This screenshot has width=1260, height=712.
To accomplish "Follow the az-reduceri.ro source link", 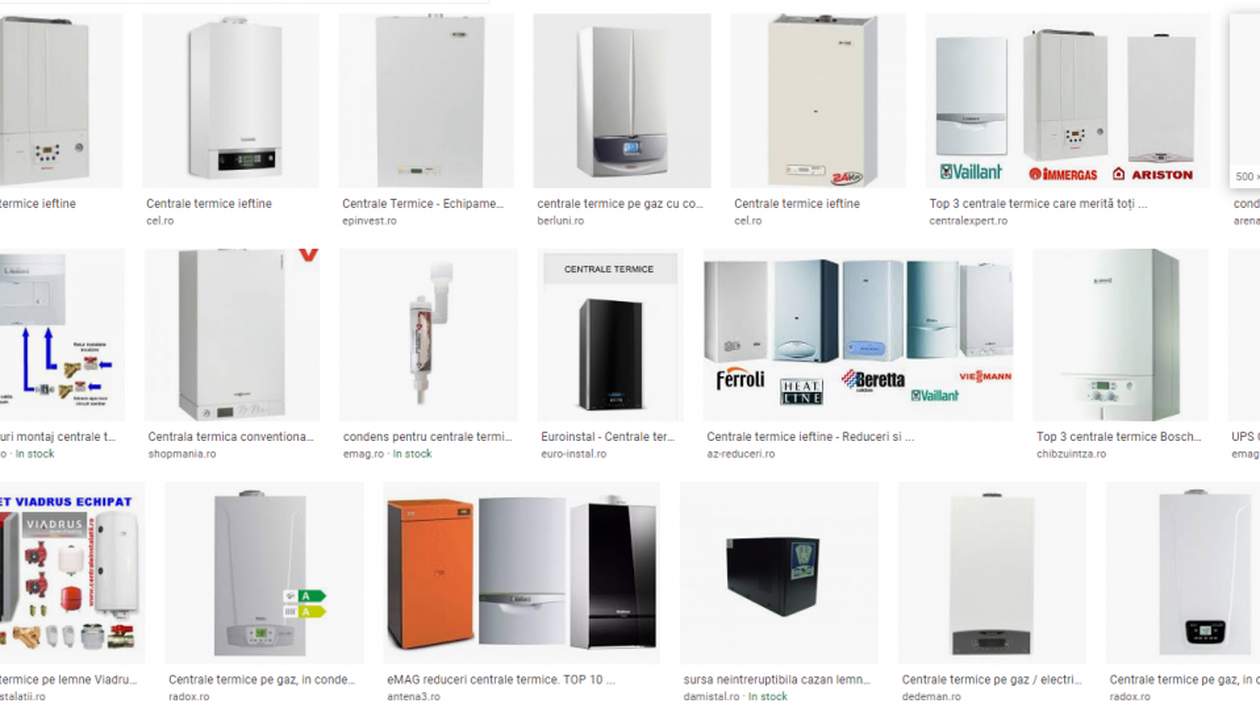I will coord(740,454).
